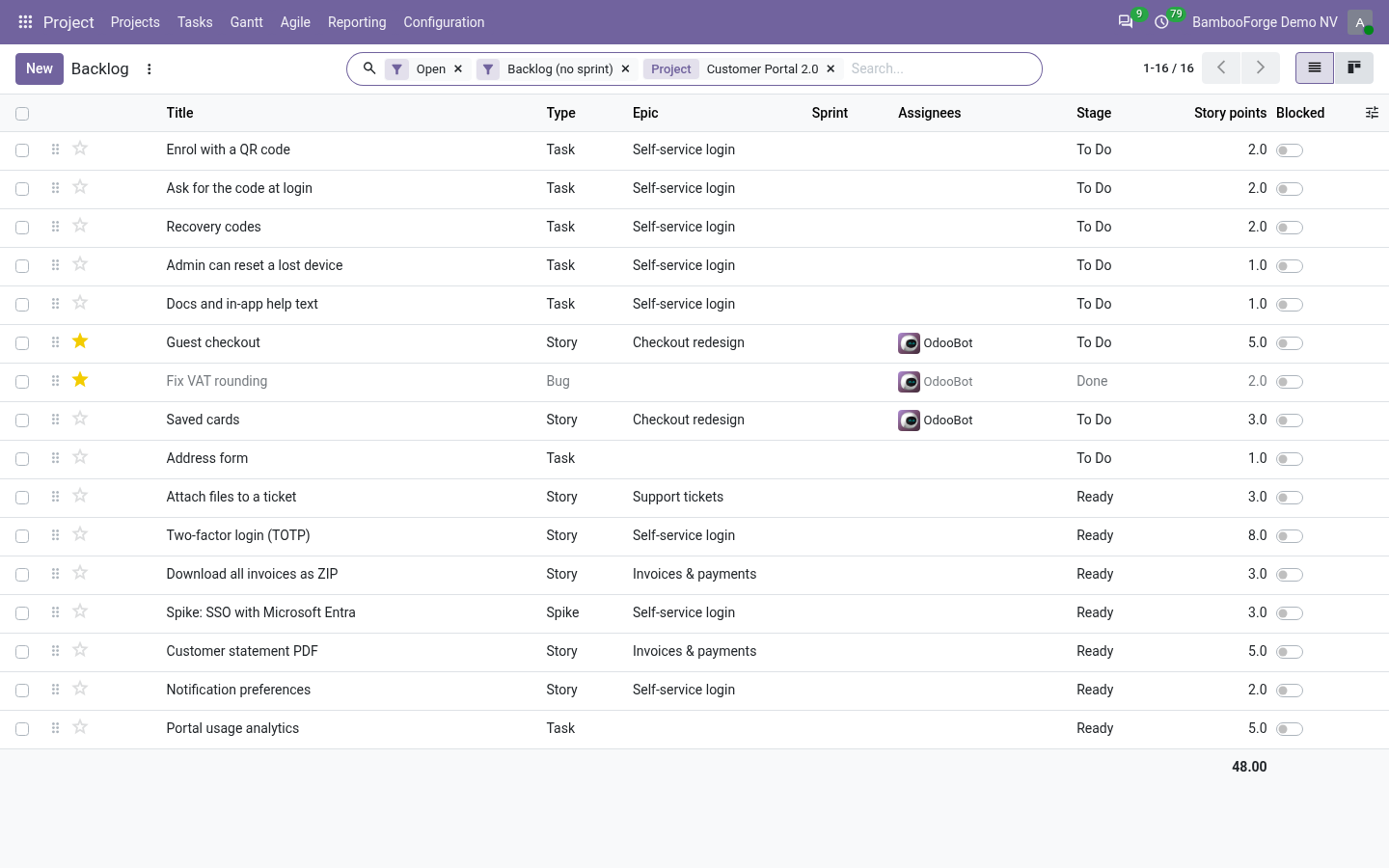Toggle Blocked for Admin can reset a lost device
1389x868 pixels.
tap(1290, 266)
